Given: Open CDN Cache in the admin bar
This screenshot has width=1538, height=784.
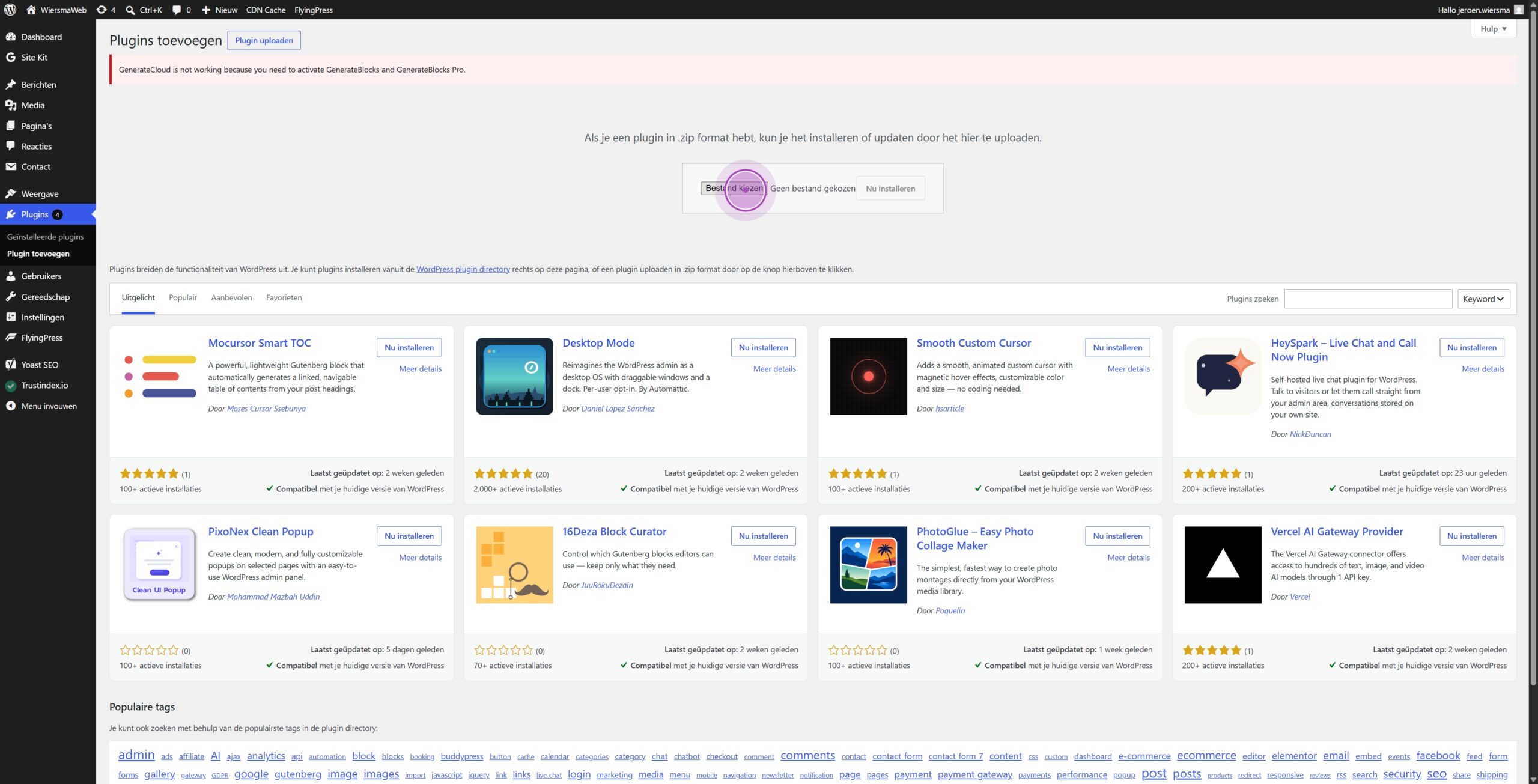Looking at the screenshot, I should [x=266, y=10].
